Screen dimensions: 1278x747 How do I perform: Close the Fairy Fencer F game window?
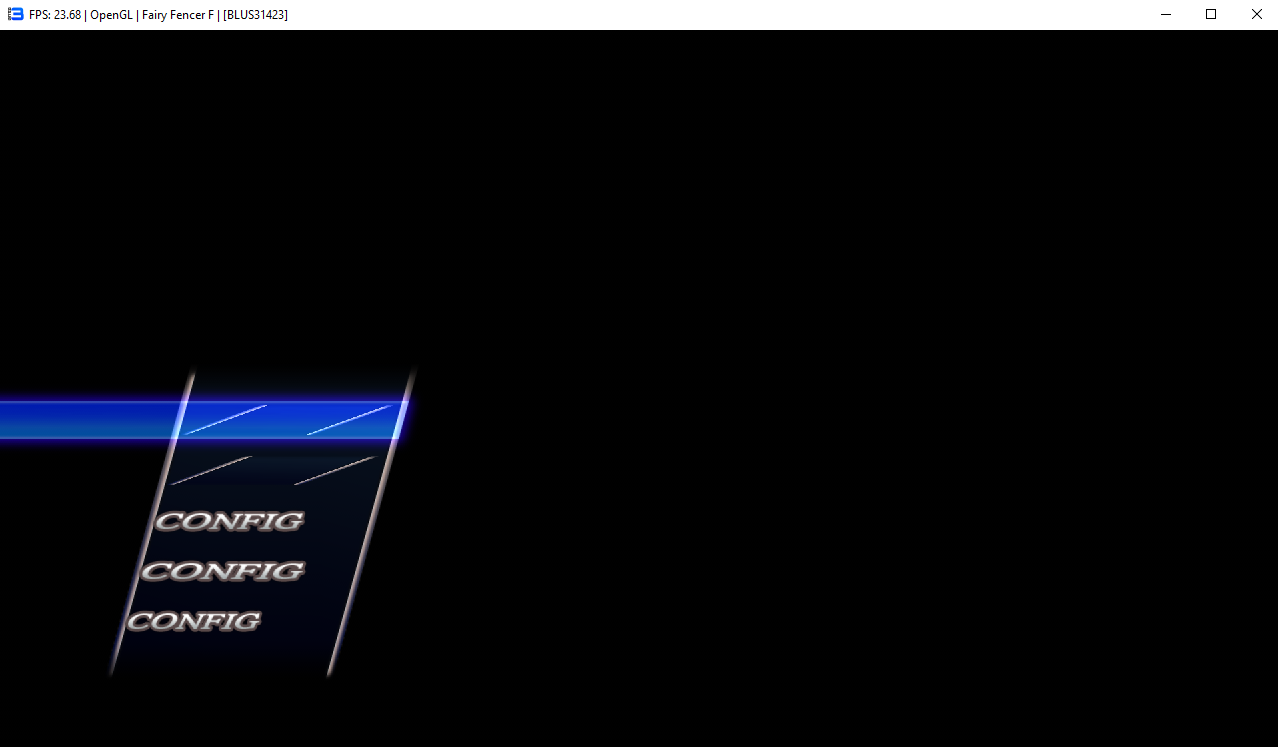(x=1256, y=14)
